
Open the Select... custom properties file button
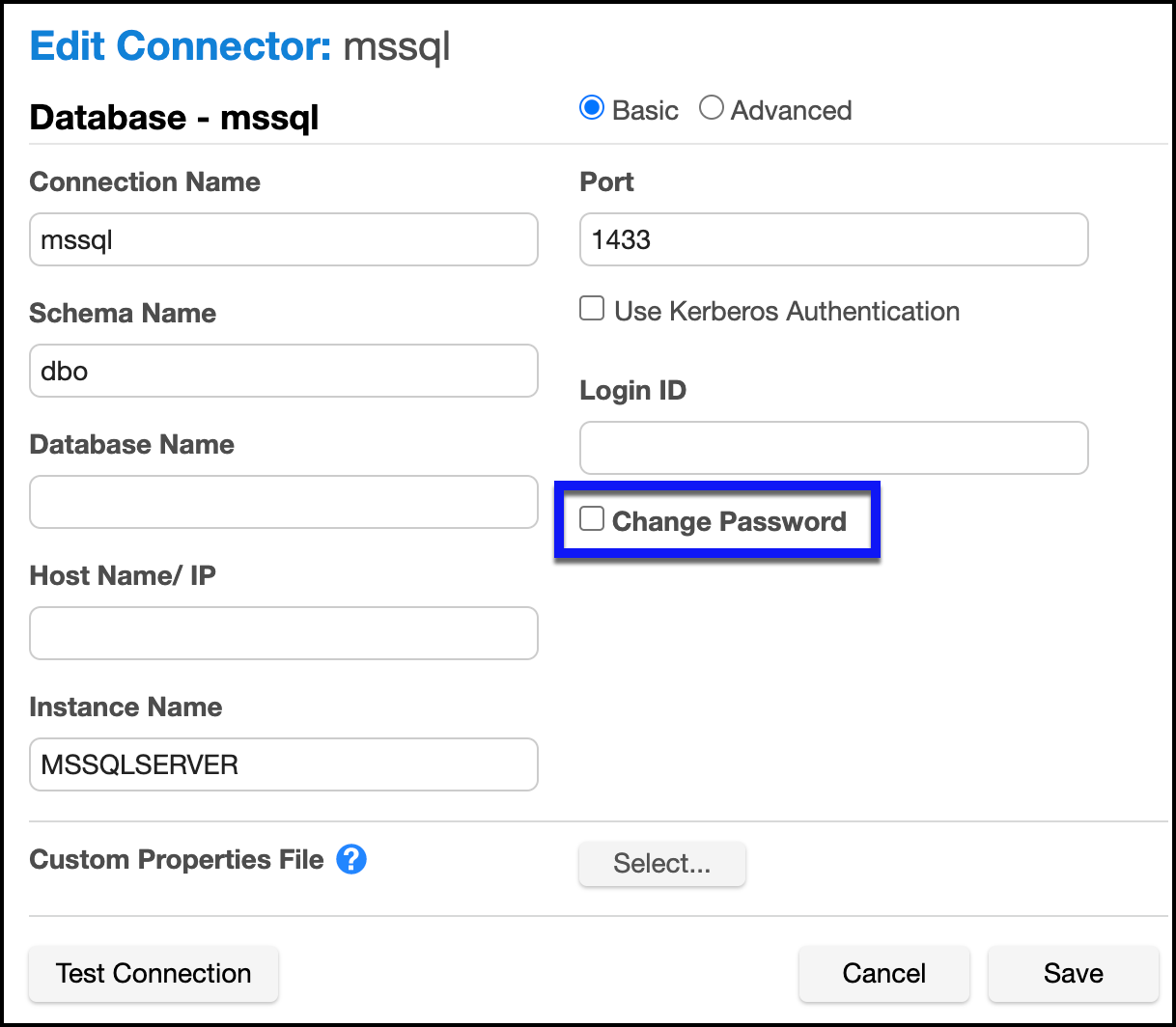(x=661, y=863)
